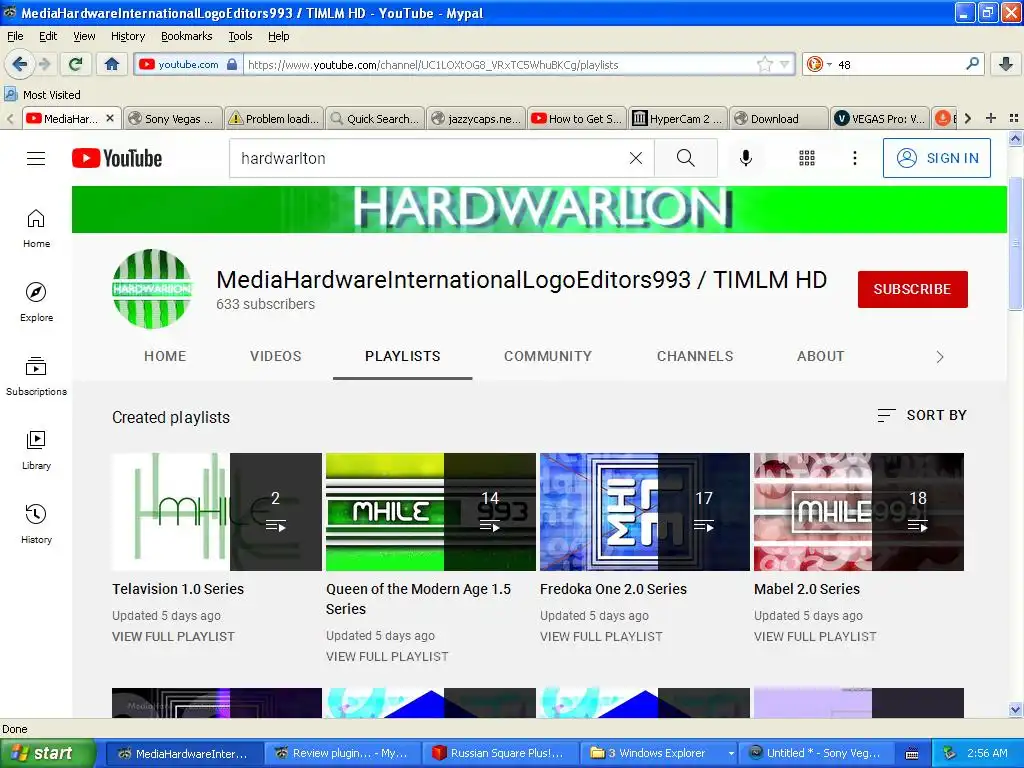This screenshot has width=1024, height=768.
Task: Click the red SUBSCRIBE button
Action: pyautogui.click(x=912, y=289)
